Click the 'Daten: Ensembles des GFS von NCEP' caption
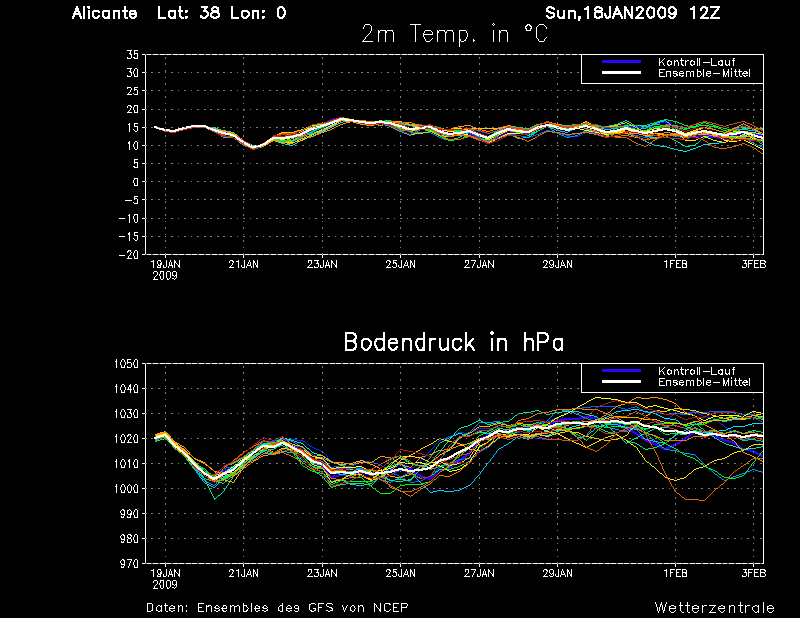The height and width of the screenshot is (618, 800). pyautogui.click(x=277, y=608)
